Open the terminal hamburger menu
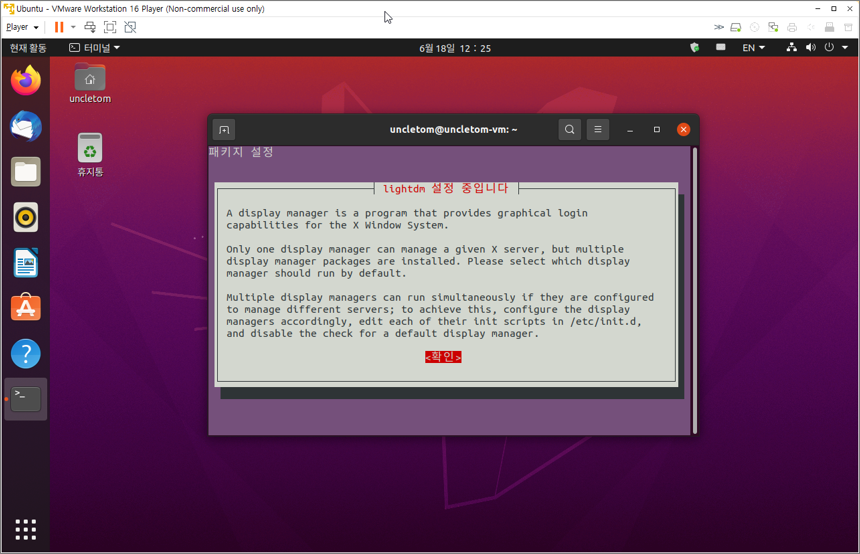 (x=598, y=129)
